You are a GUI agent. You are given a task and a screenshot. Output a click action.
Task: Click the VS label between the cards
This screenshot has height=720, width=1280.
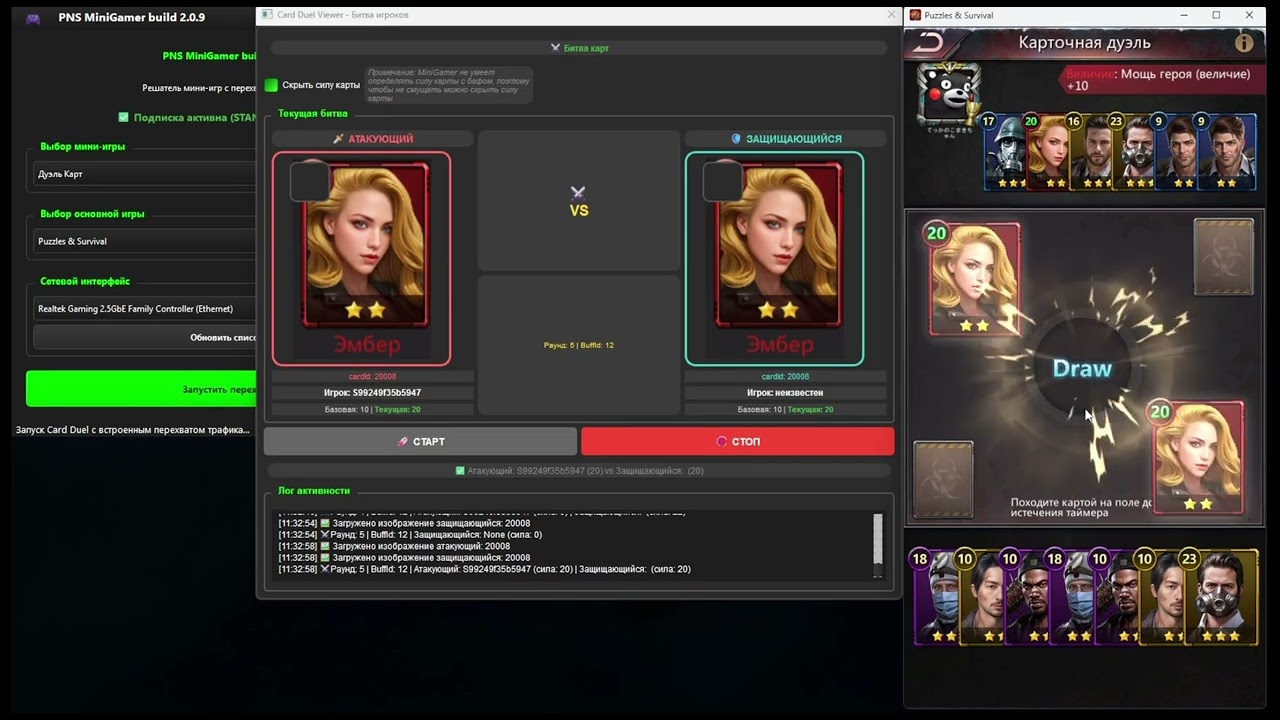point(579,211)
